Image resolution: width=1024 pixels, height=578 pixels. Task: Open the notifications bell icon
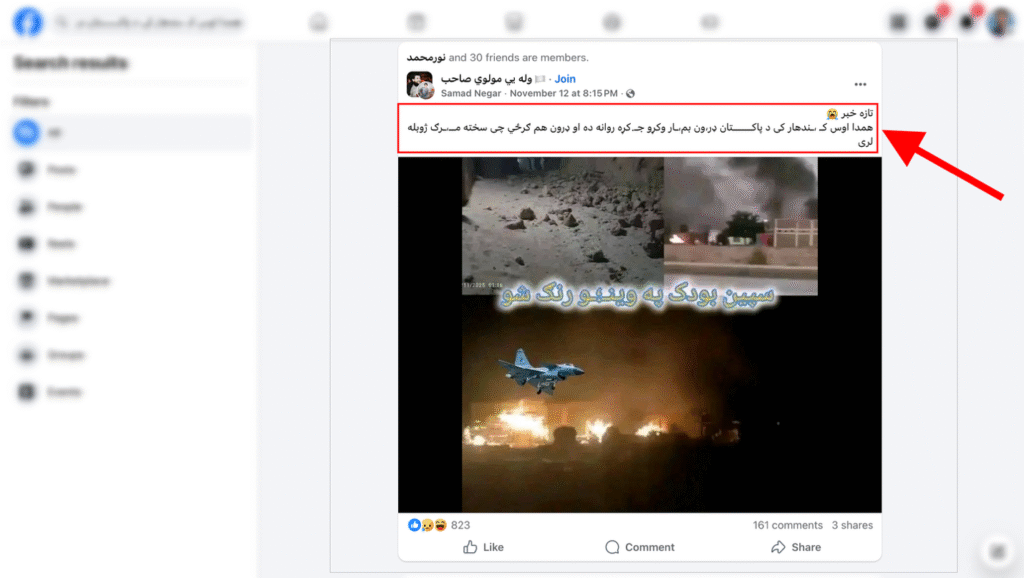[x=967, y=22]
